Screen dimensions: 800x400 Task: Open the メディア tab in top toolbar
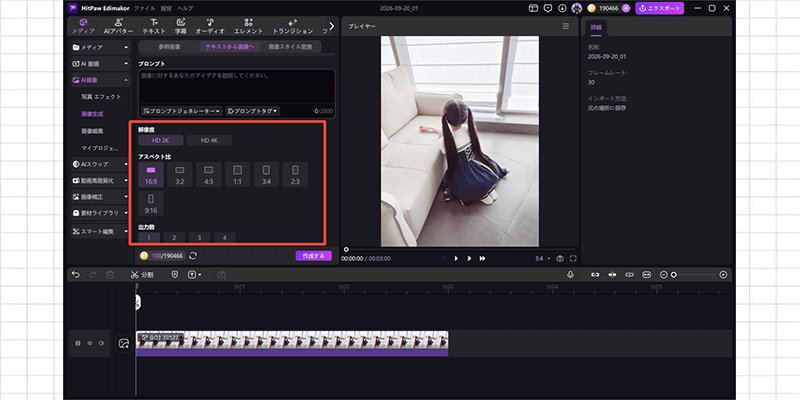pos(83,26)
